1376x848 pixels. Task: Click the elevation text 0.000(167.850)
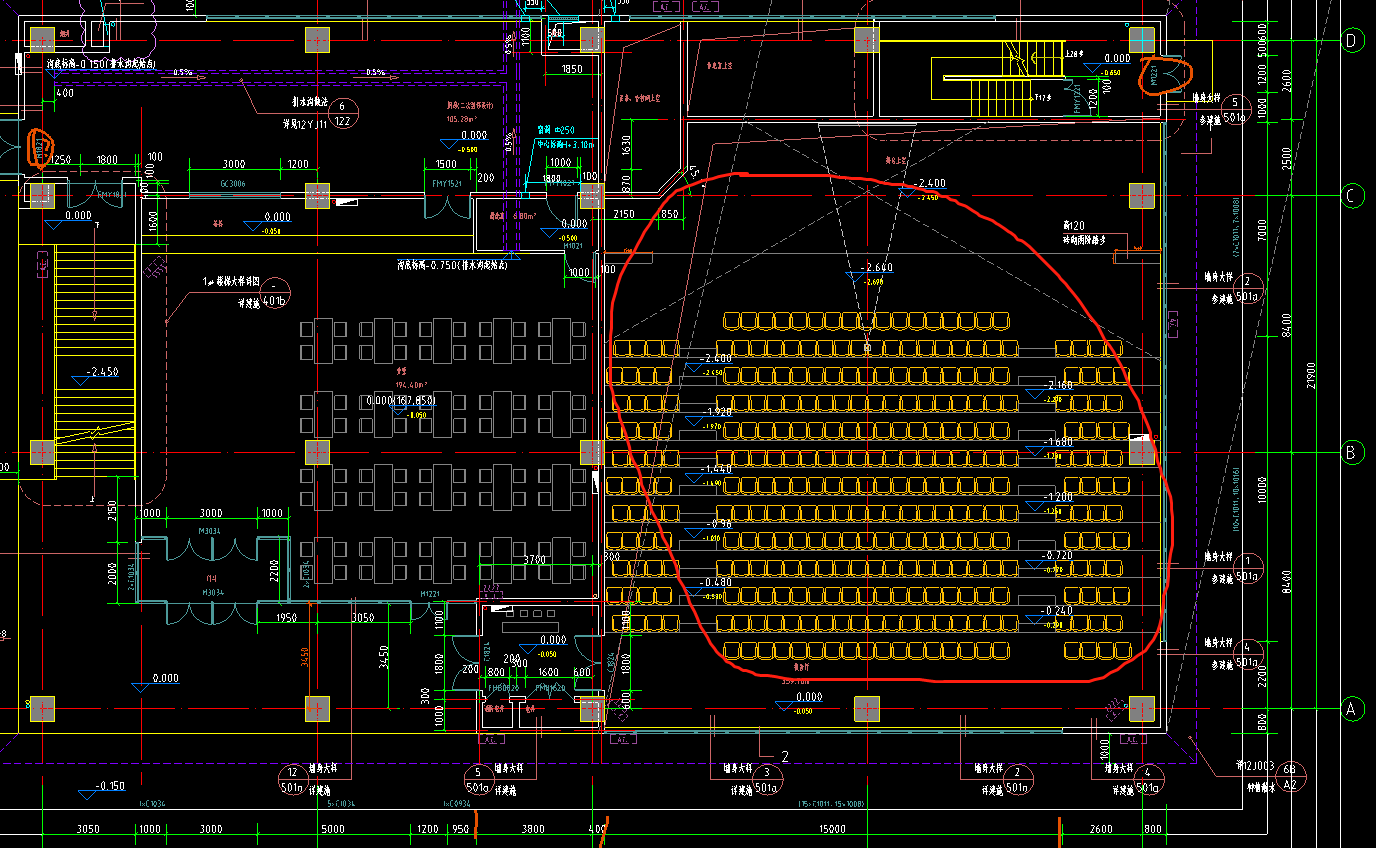pyautogui.click(x=401, y=400)
